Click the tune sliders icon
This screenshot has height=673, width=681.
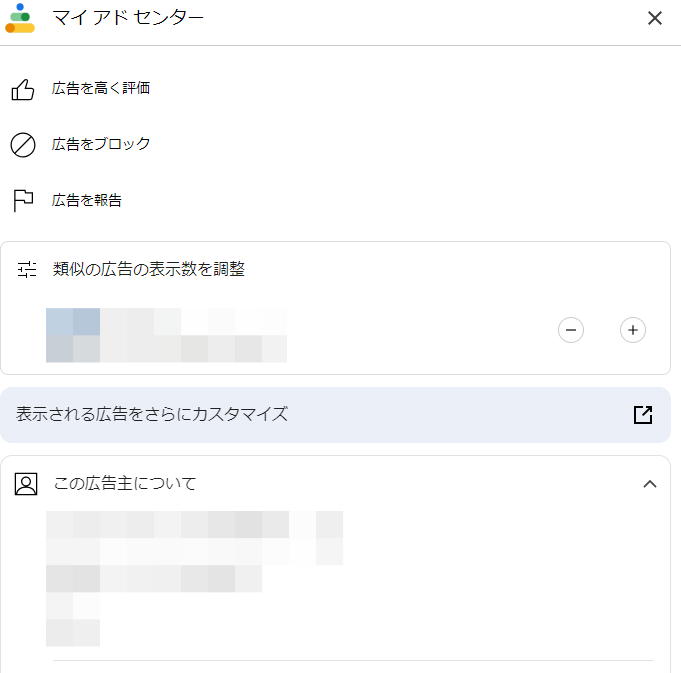(27, 269)
